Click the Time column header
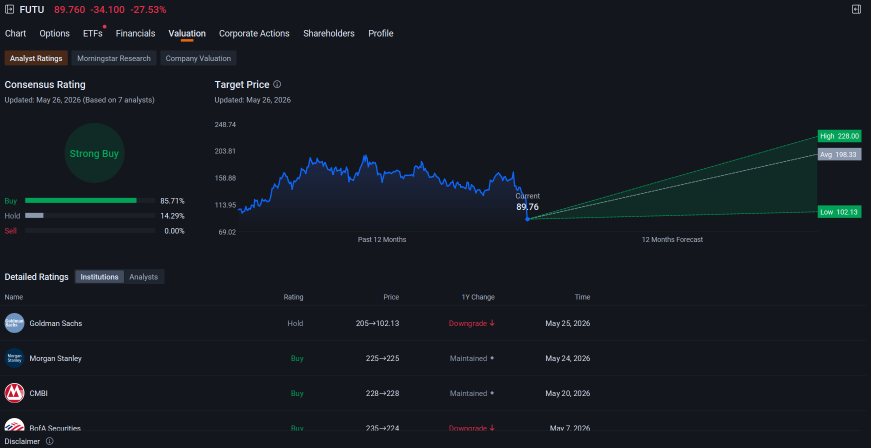Screen dimensions: 871x448 click(x=582, y=297)
